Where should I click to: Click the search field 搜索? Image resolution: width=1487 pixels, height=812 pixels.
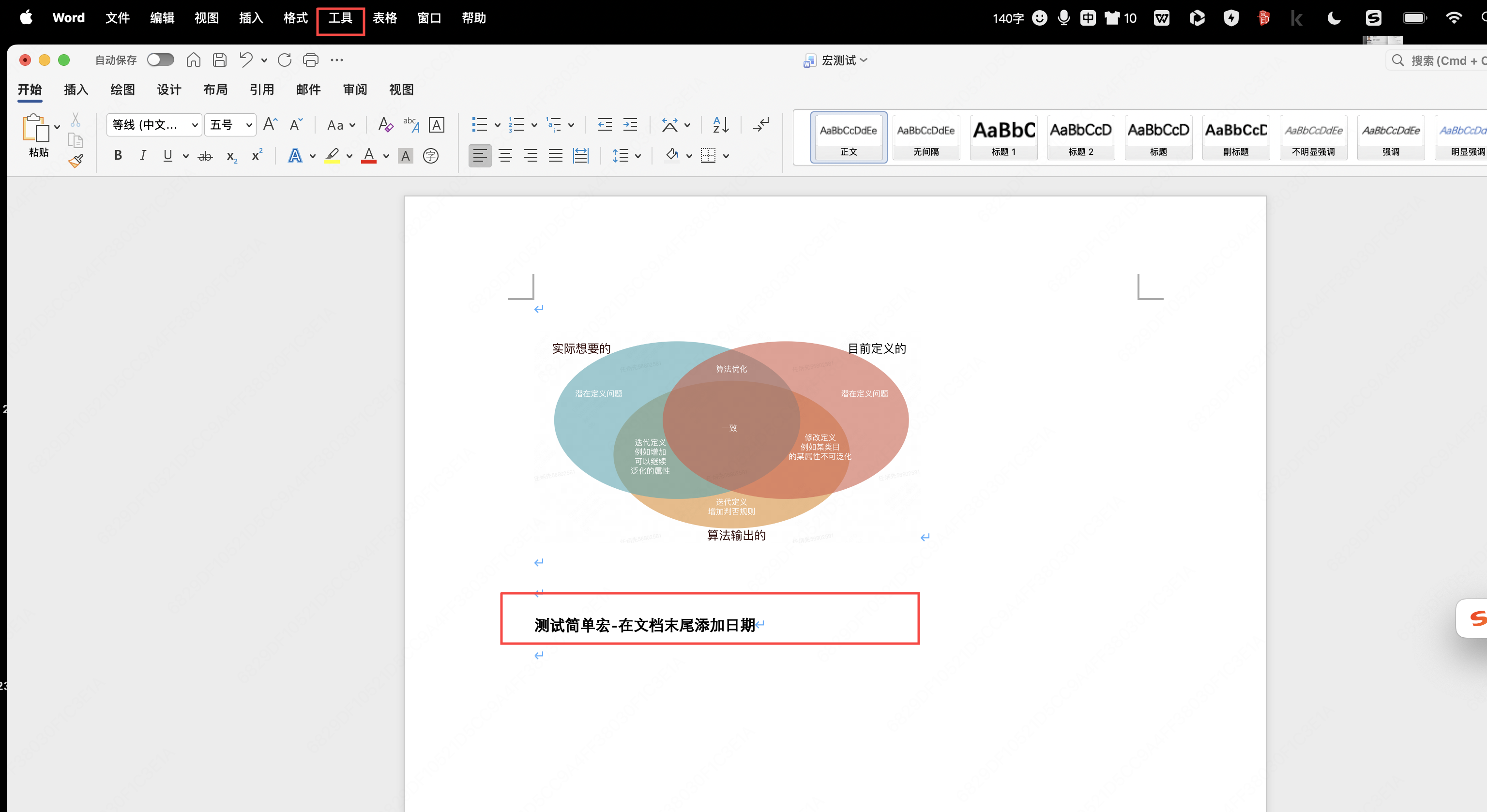click(1437, 60)
